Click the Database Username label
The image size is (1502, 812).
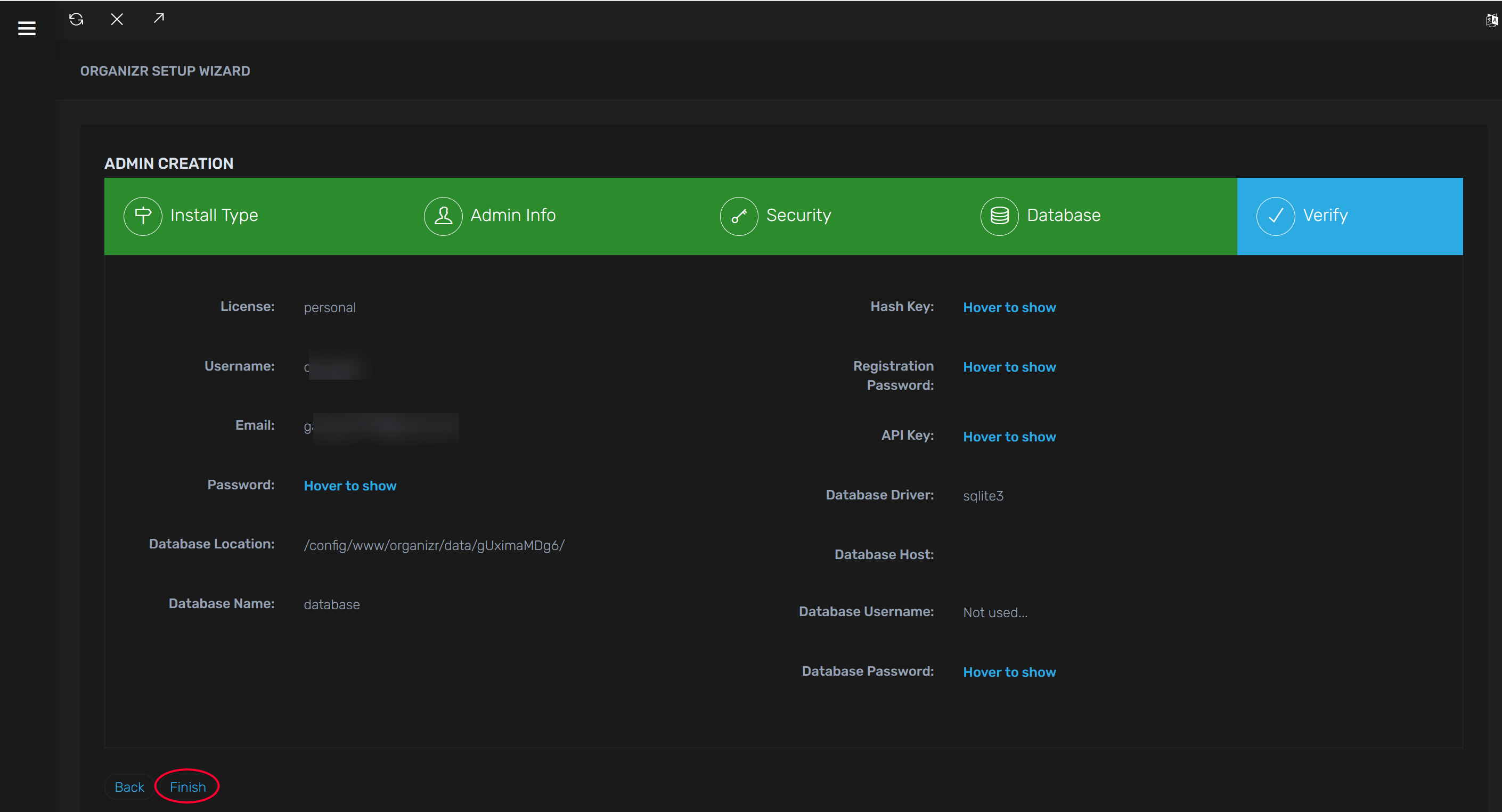[x=867, y=611]
